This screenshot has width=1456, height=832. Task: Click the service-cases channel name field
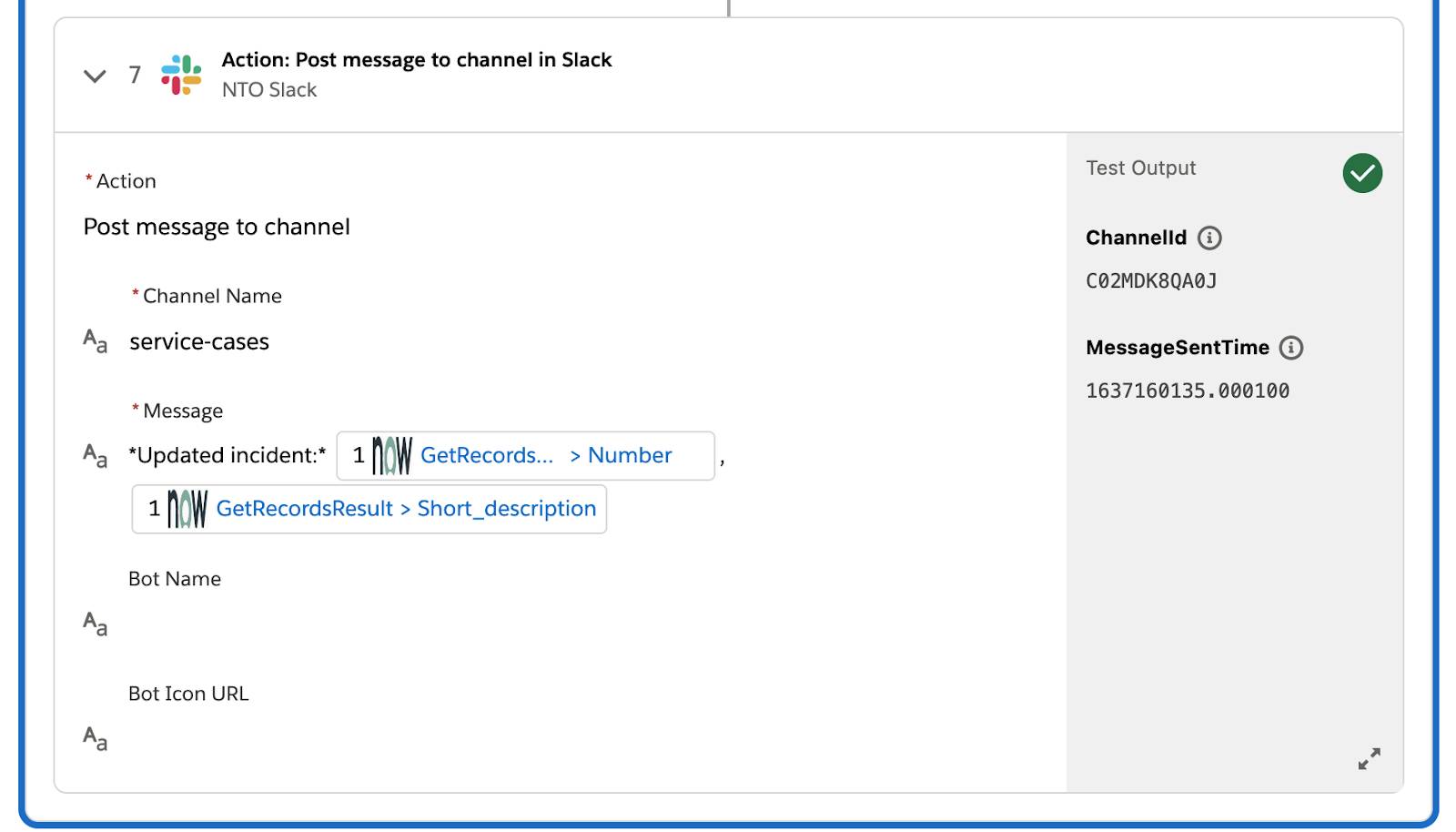click(199, 341)
